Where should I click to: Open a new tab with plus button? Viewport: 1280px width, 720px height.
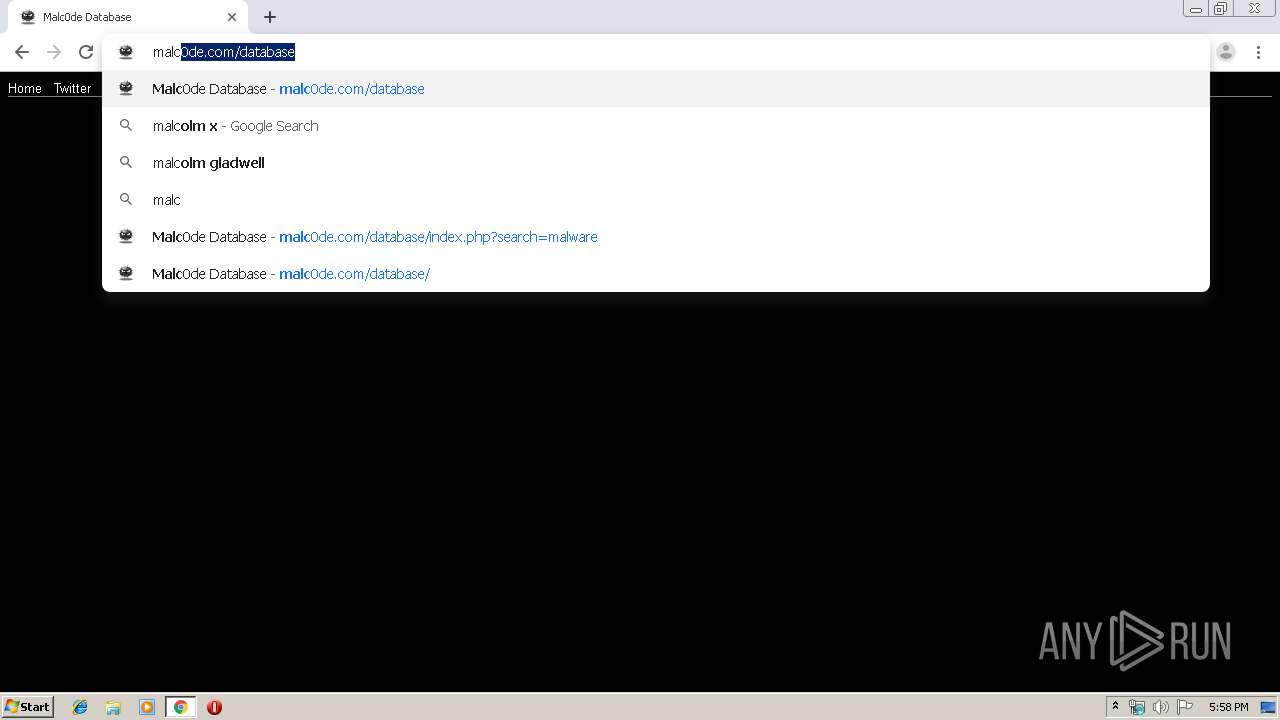(270, 17)
